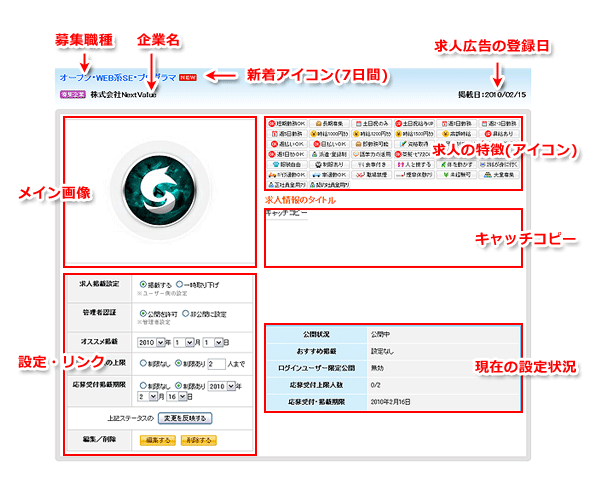Click the 服装自由 feature icon
The image size is (600, 500).
(287, 166)
